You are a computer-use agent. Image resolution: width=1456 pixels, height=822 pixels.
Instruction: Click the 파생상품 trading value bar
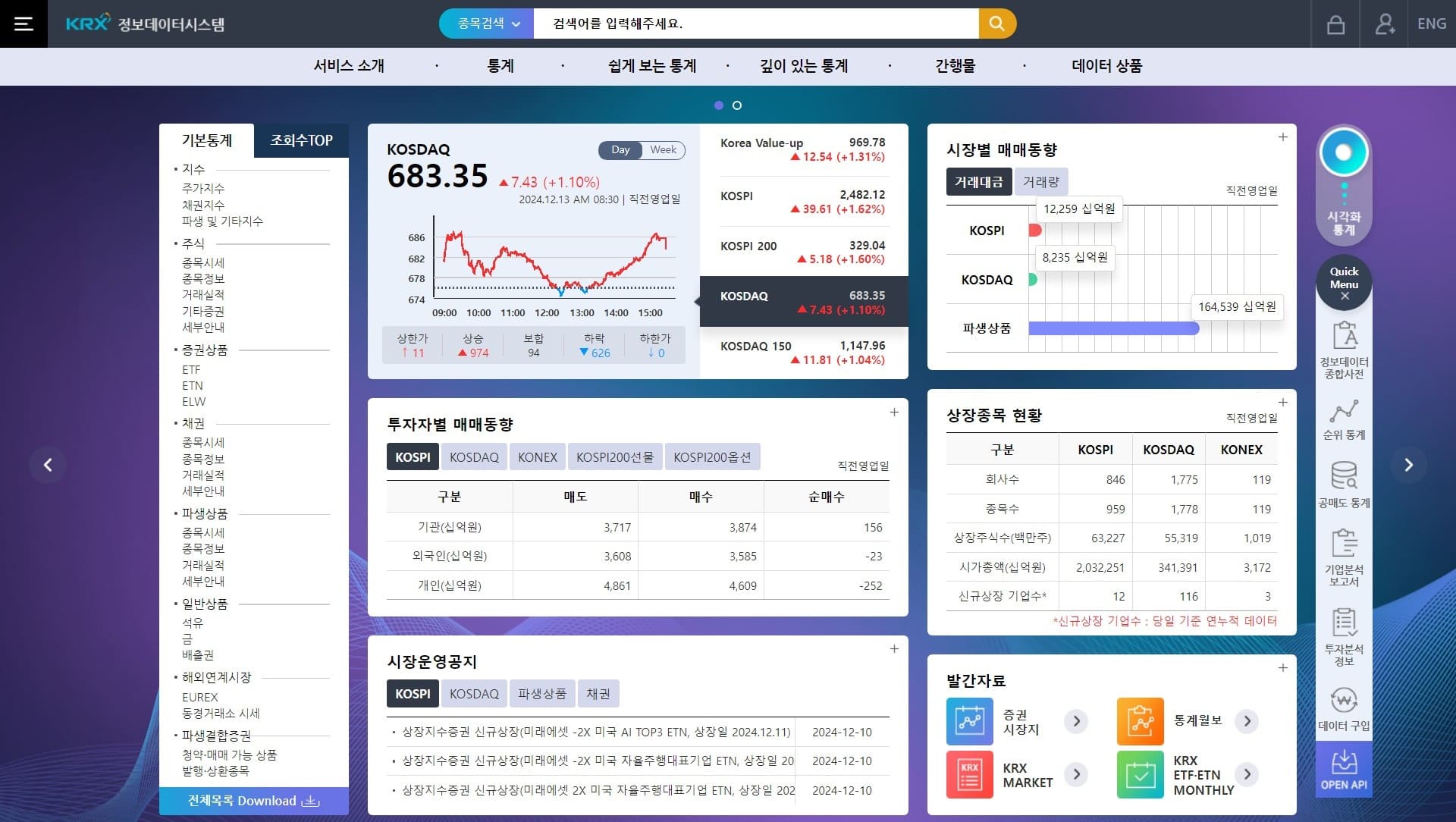click(1113, 328)
